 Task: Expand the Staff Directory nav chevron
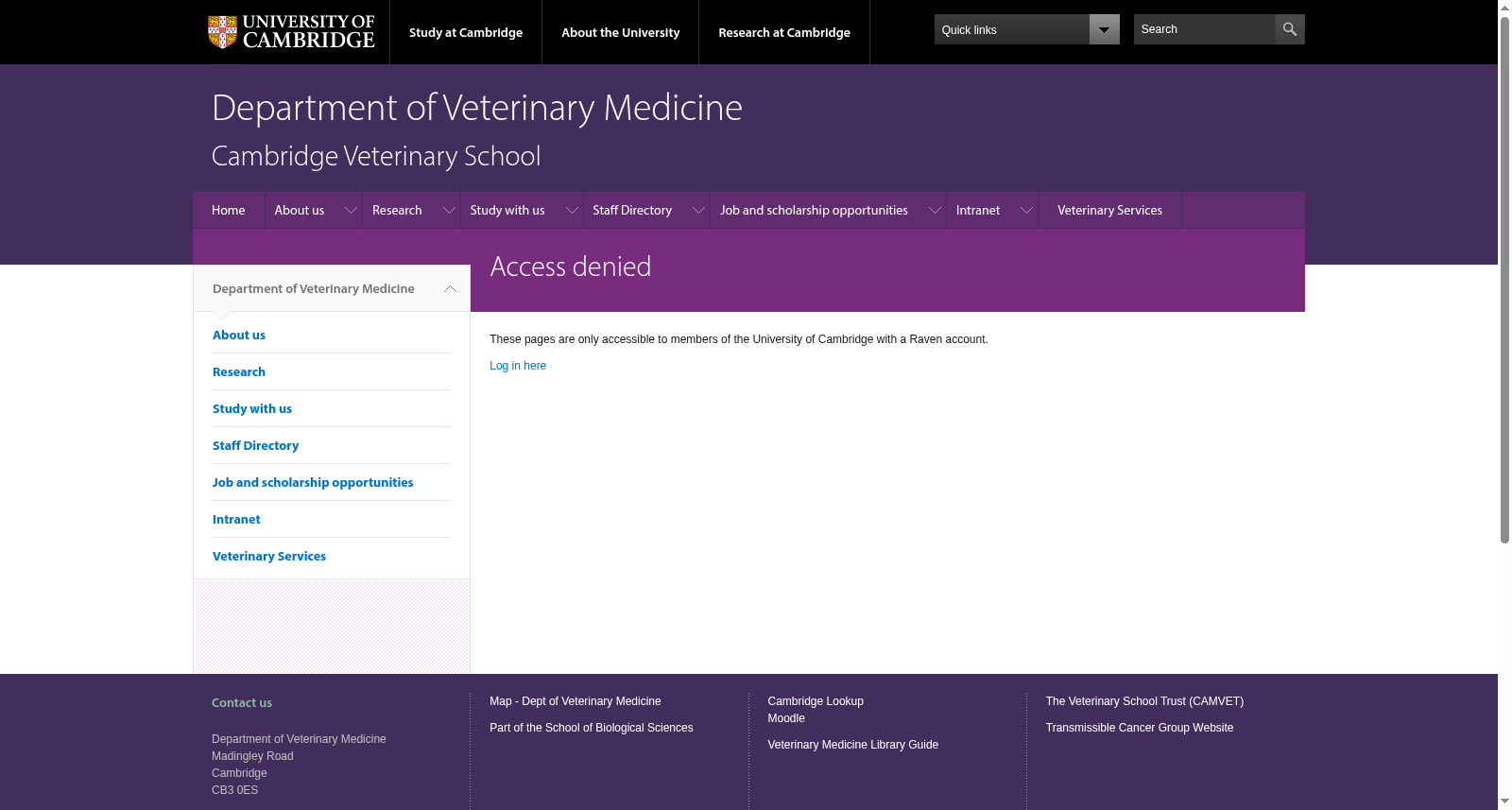pyautogui.click(x=698, y=210)
